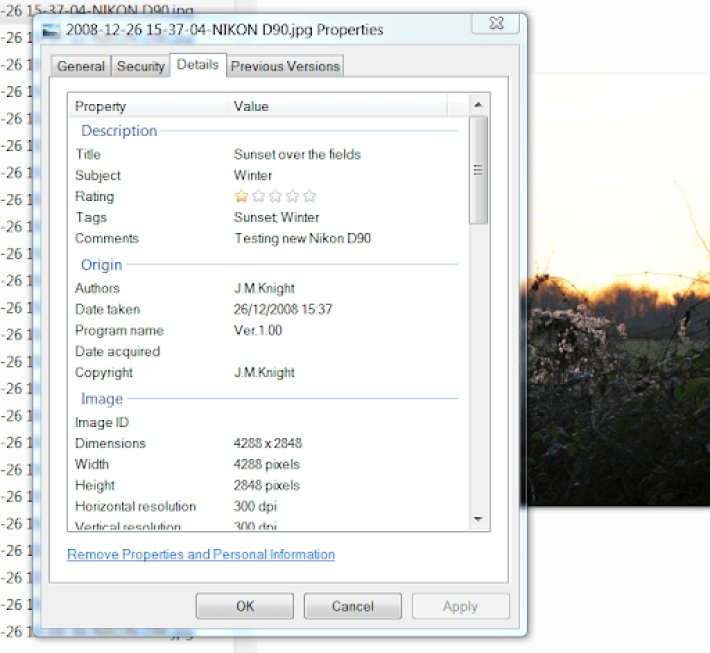Click the scrollbar up arrow

pyautogui.click(x=478, y=105)
